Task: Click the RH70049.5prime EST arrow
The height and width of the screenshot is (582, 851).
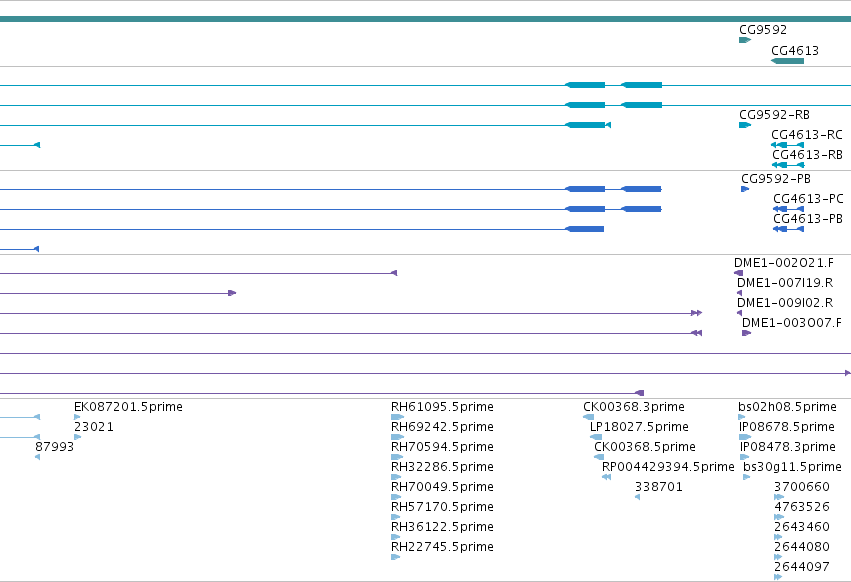Action: coord(396,497)
